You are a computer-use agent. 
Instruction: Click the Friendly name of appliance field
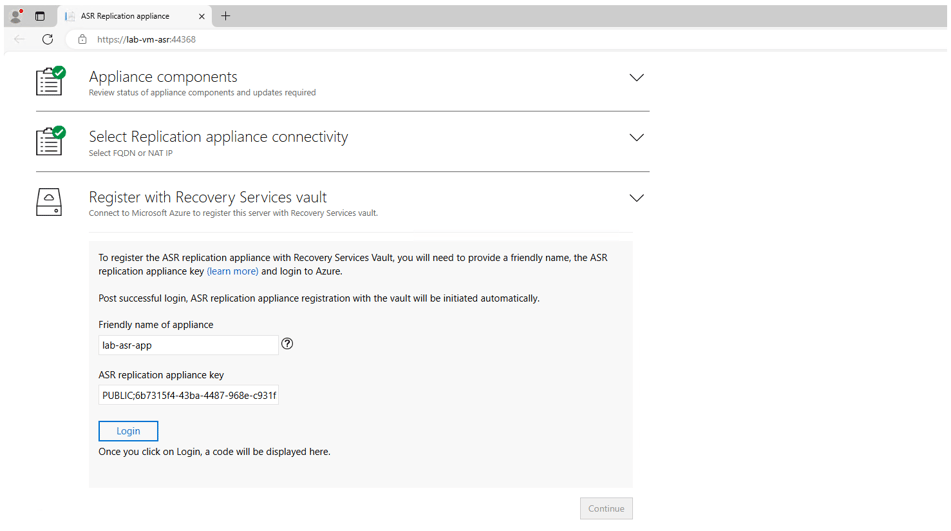(x=188, y=345)
